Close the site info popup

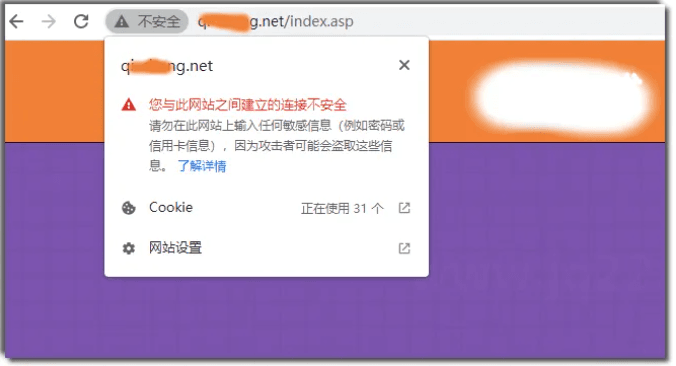click(404, 65)
